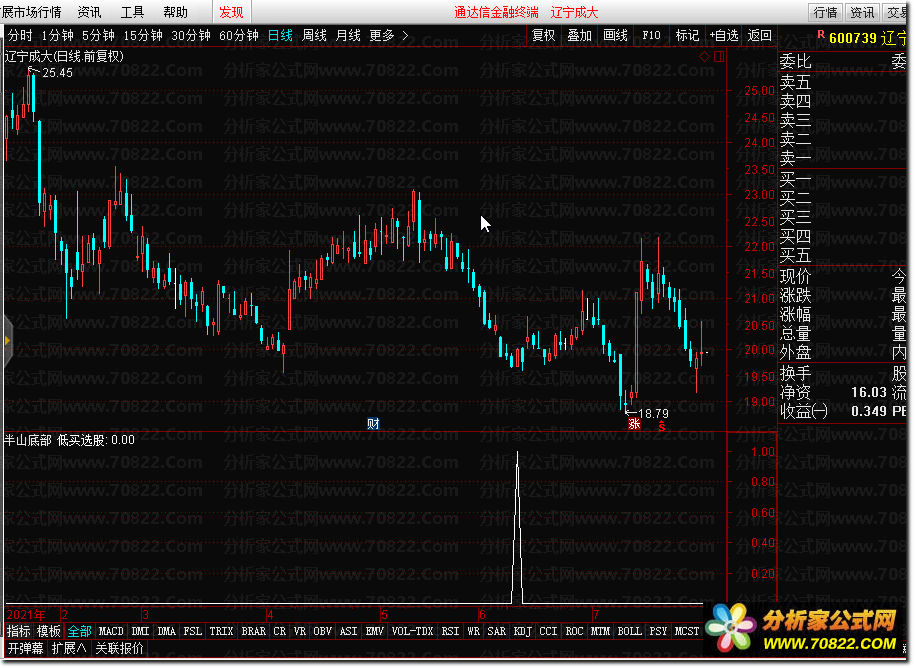Apply the MCST indicator
915x668 pixels.
pos(687,631)
